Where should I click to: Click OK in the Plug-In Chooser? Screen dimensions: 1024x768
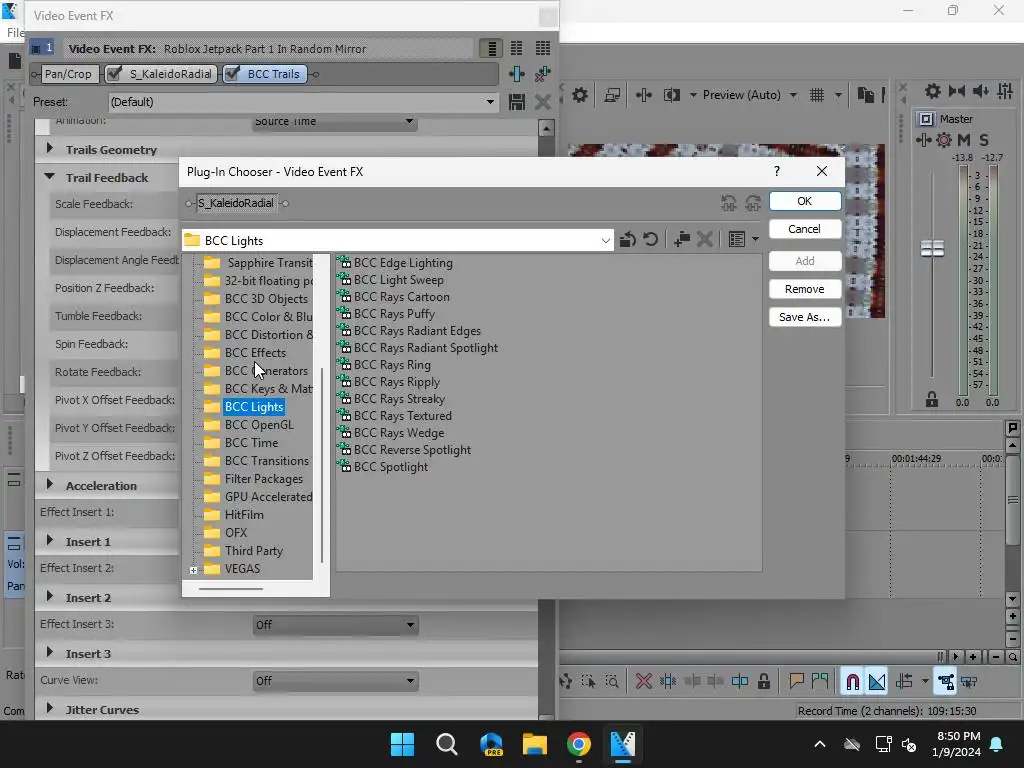[x=805, y=201]
